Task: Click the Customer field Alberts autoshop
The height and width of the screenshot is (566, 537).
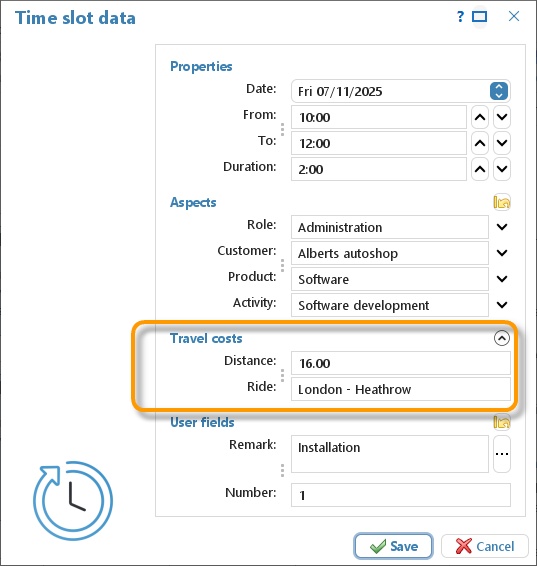Action: (390, 253)
